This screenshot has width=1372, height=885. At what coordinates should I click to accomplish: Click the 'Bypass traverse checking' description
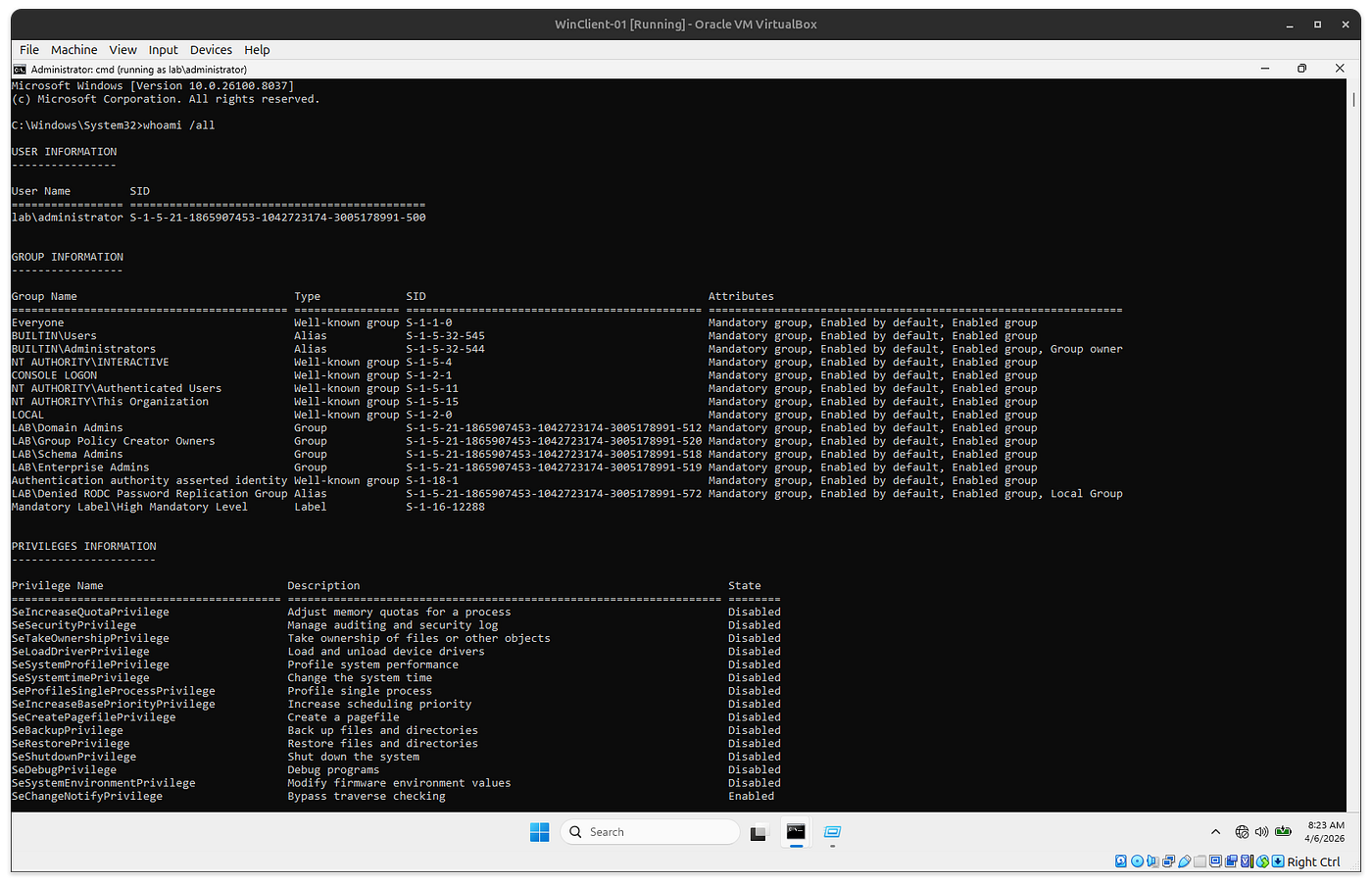coord(367,797)
